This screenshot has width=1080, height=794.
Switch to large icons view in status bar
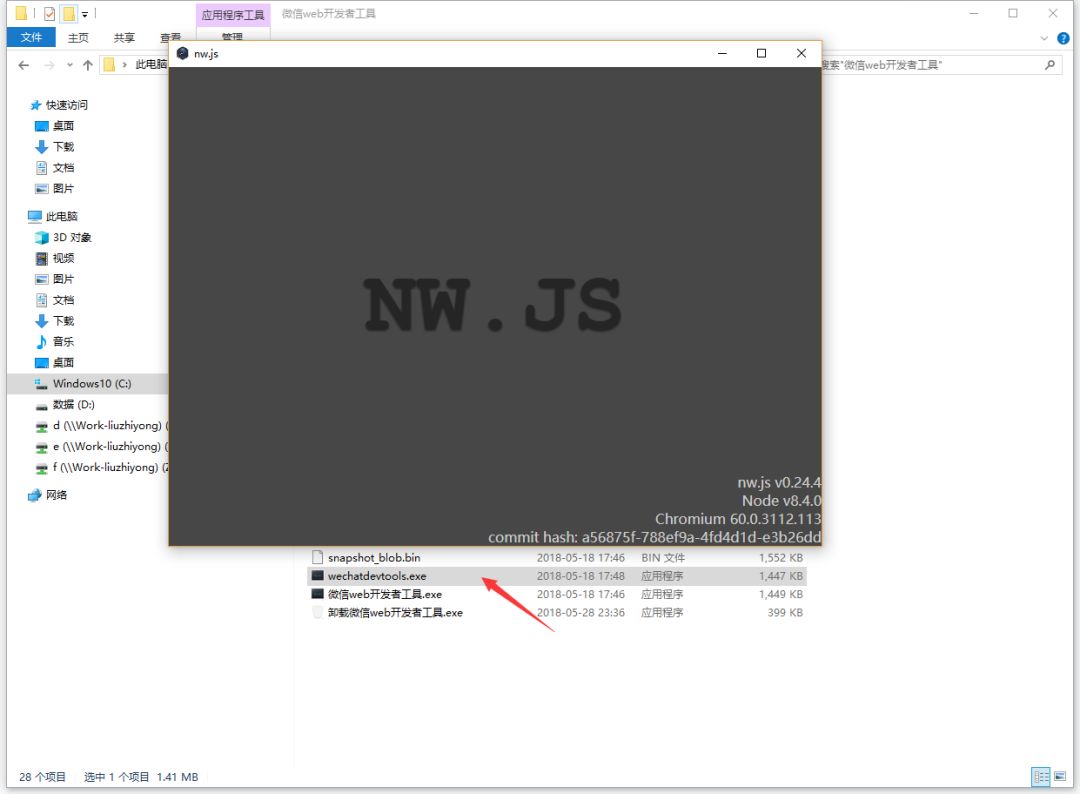click(1060, 777)
